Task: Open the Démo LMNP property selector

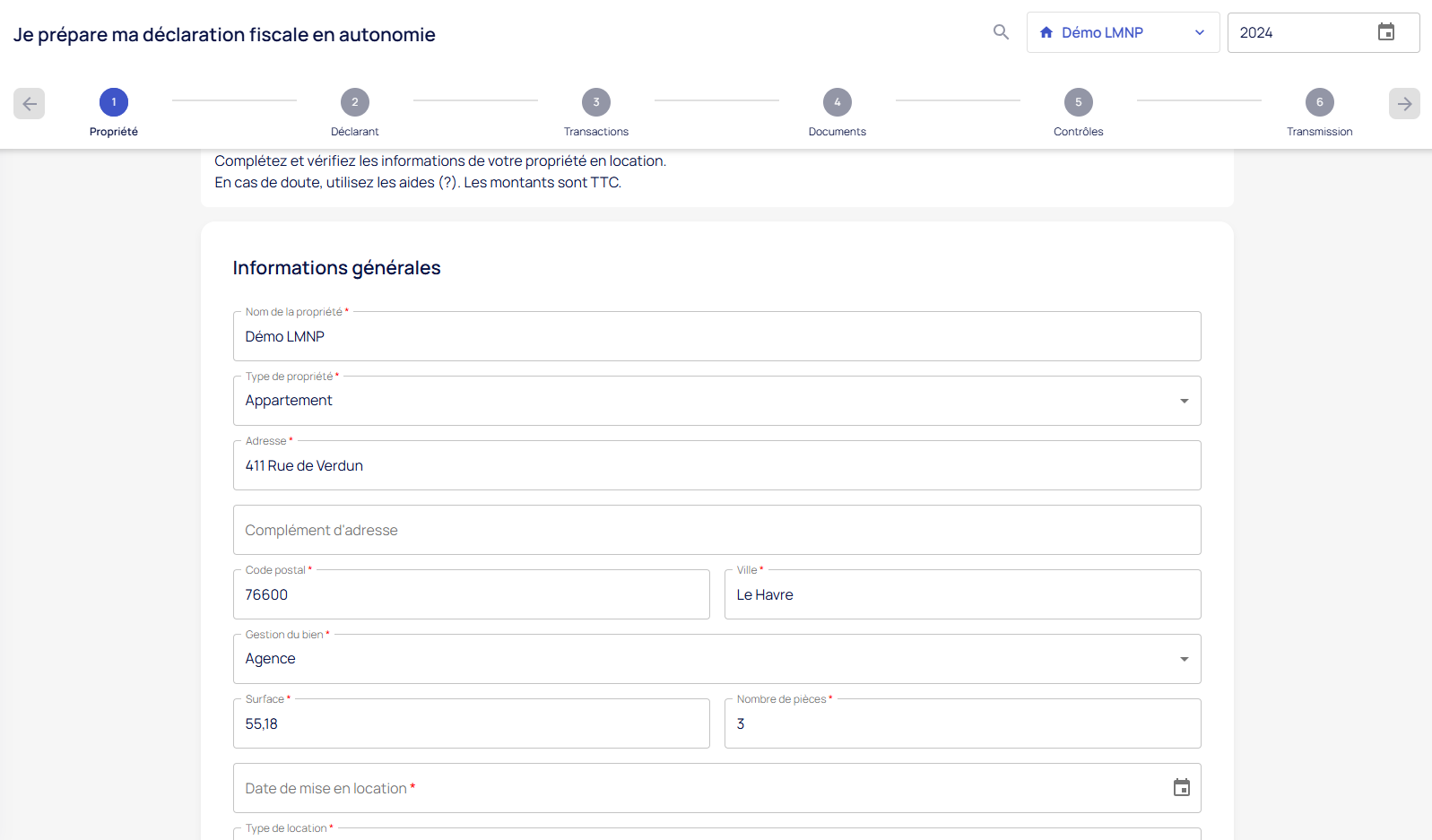Action: click(x=1122, y=32)
